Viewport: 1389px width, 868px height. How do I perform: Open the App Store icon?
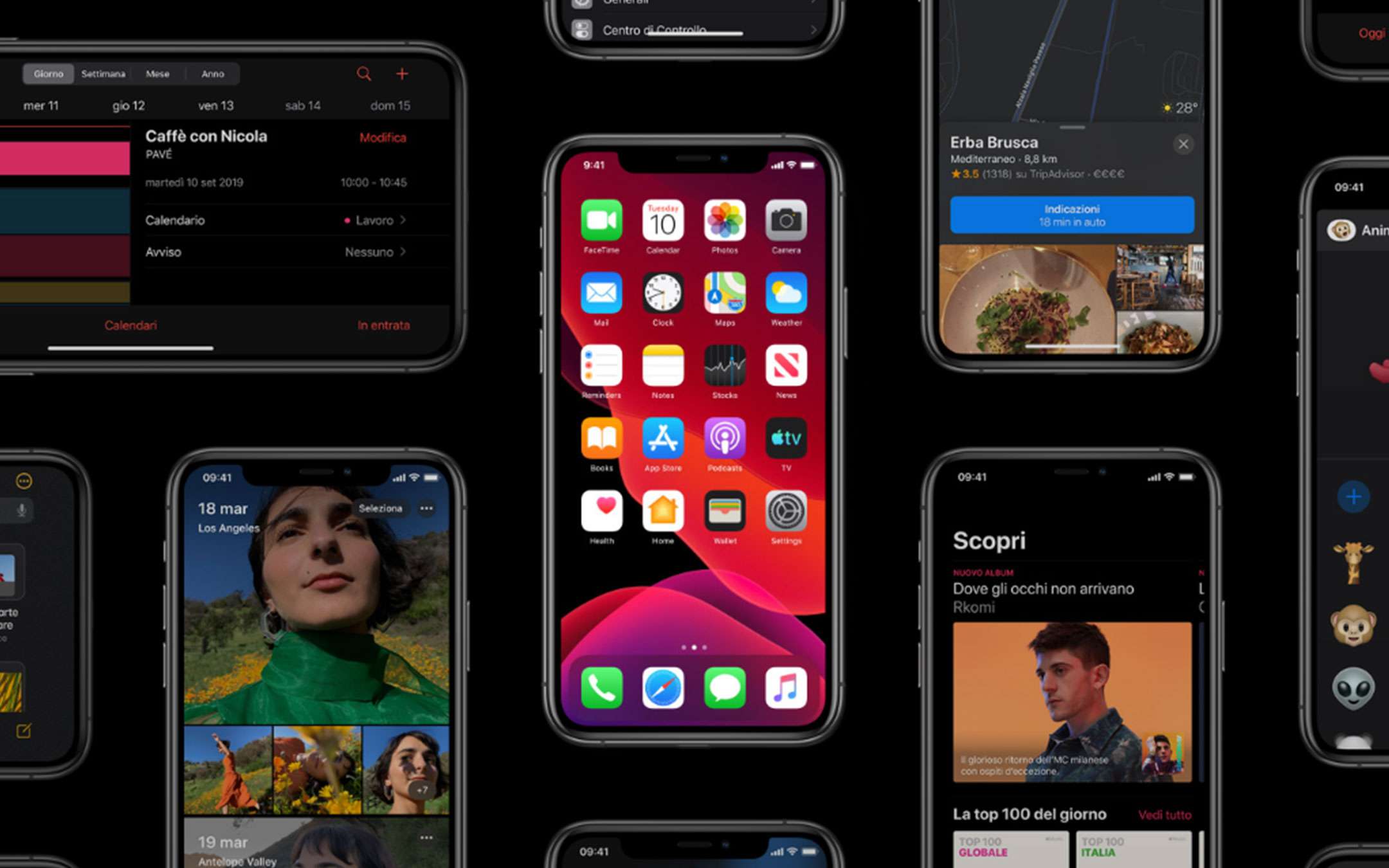(x=662, y=440)
